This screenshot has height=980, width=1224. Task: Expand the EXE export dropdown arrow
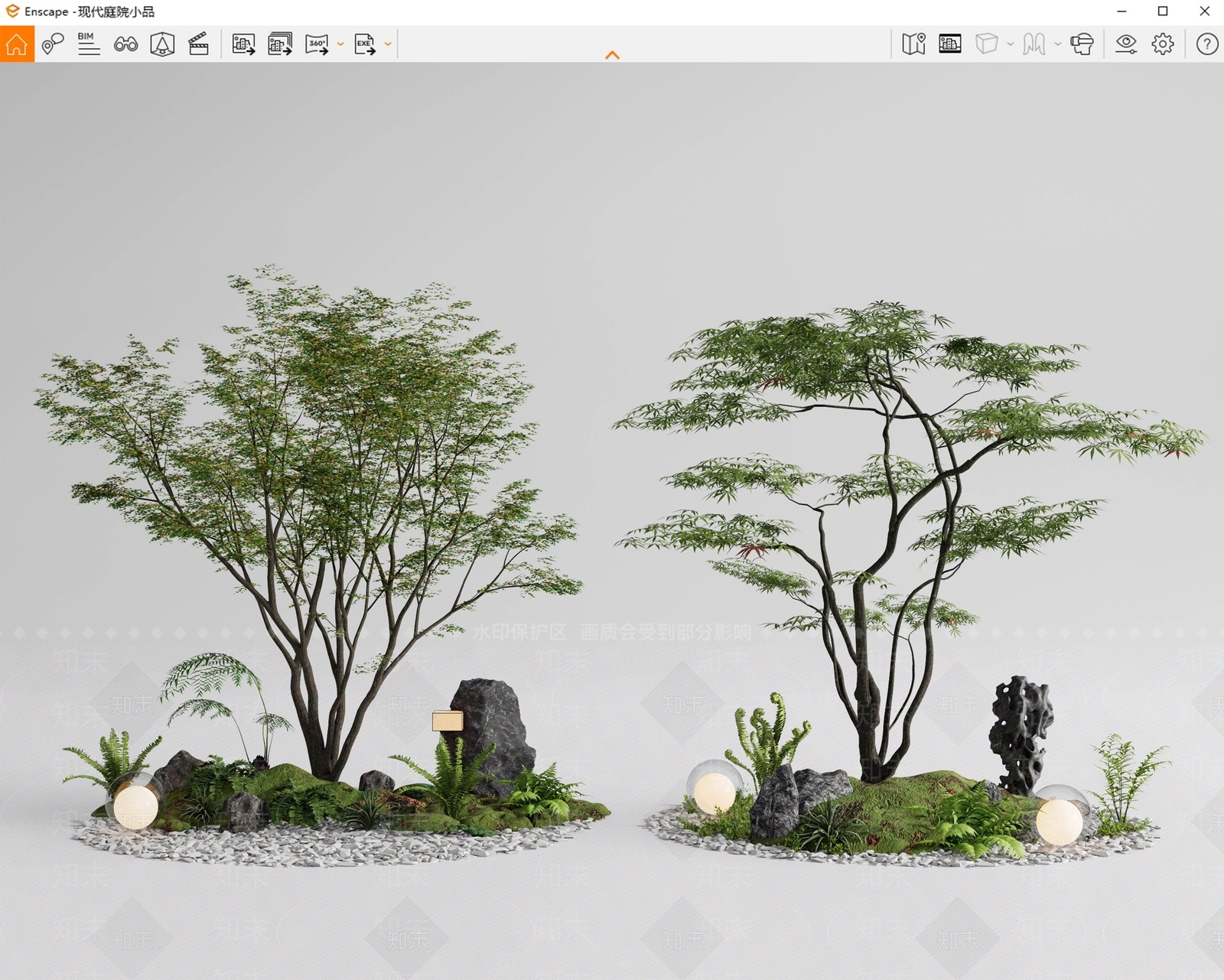(388, 44)
